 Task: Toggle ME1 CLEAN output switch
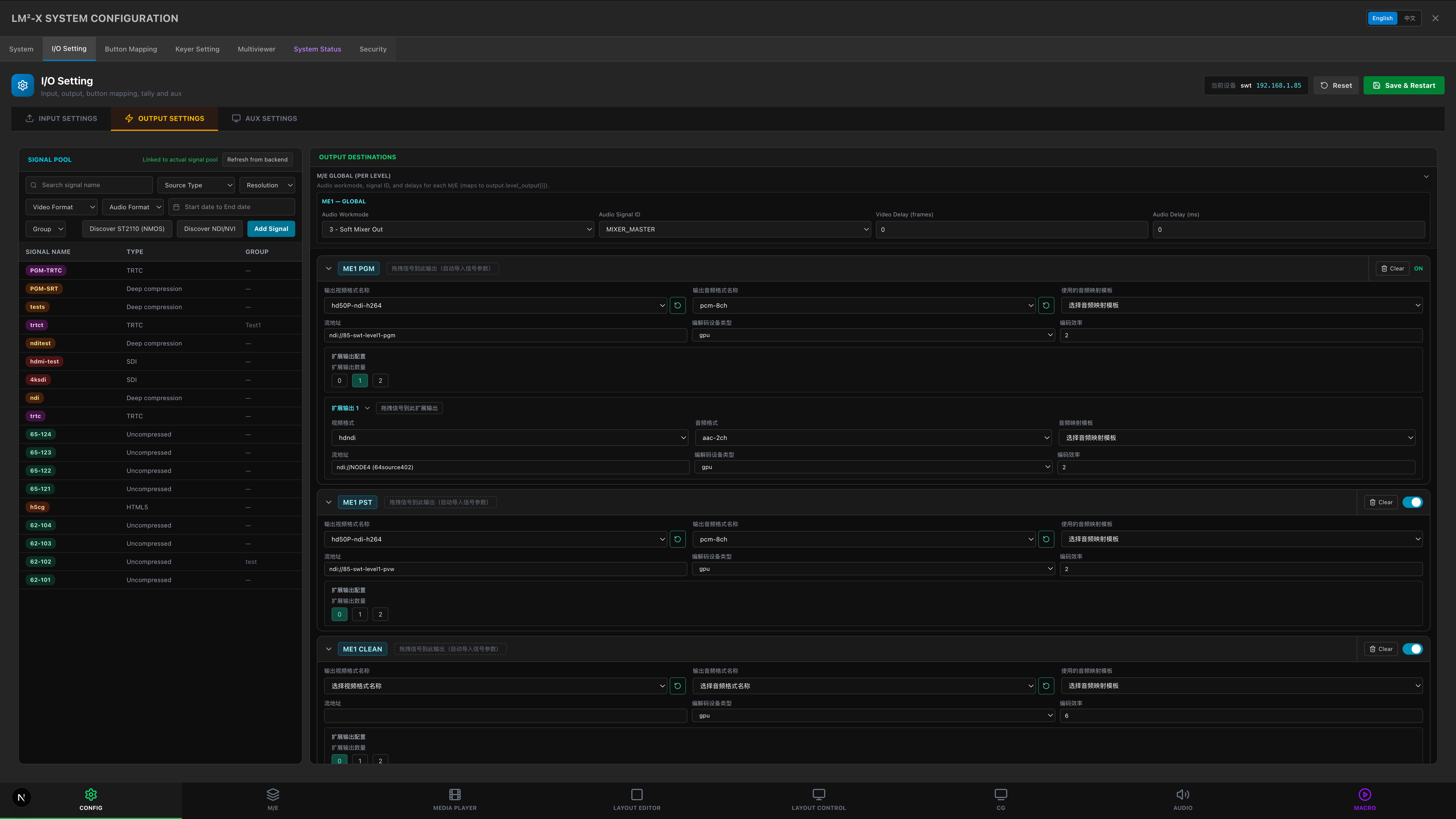[x=1412, y=649]
